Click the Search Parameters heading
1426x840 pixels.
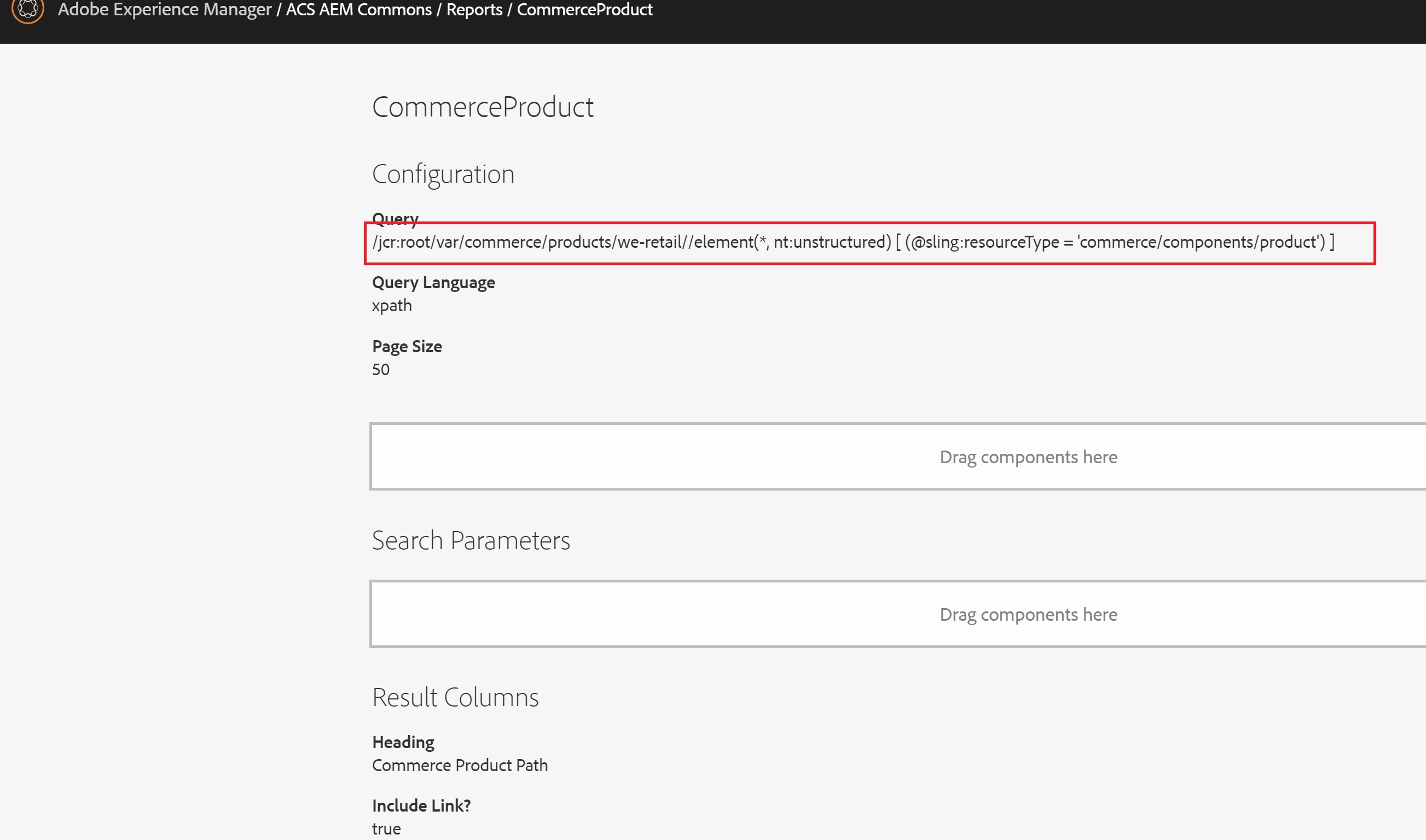pyautogui.click(x=471, y=540)
